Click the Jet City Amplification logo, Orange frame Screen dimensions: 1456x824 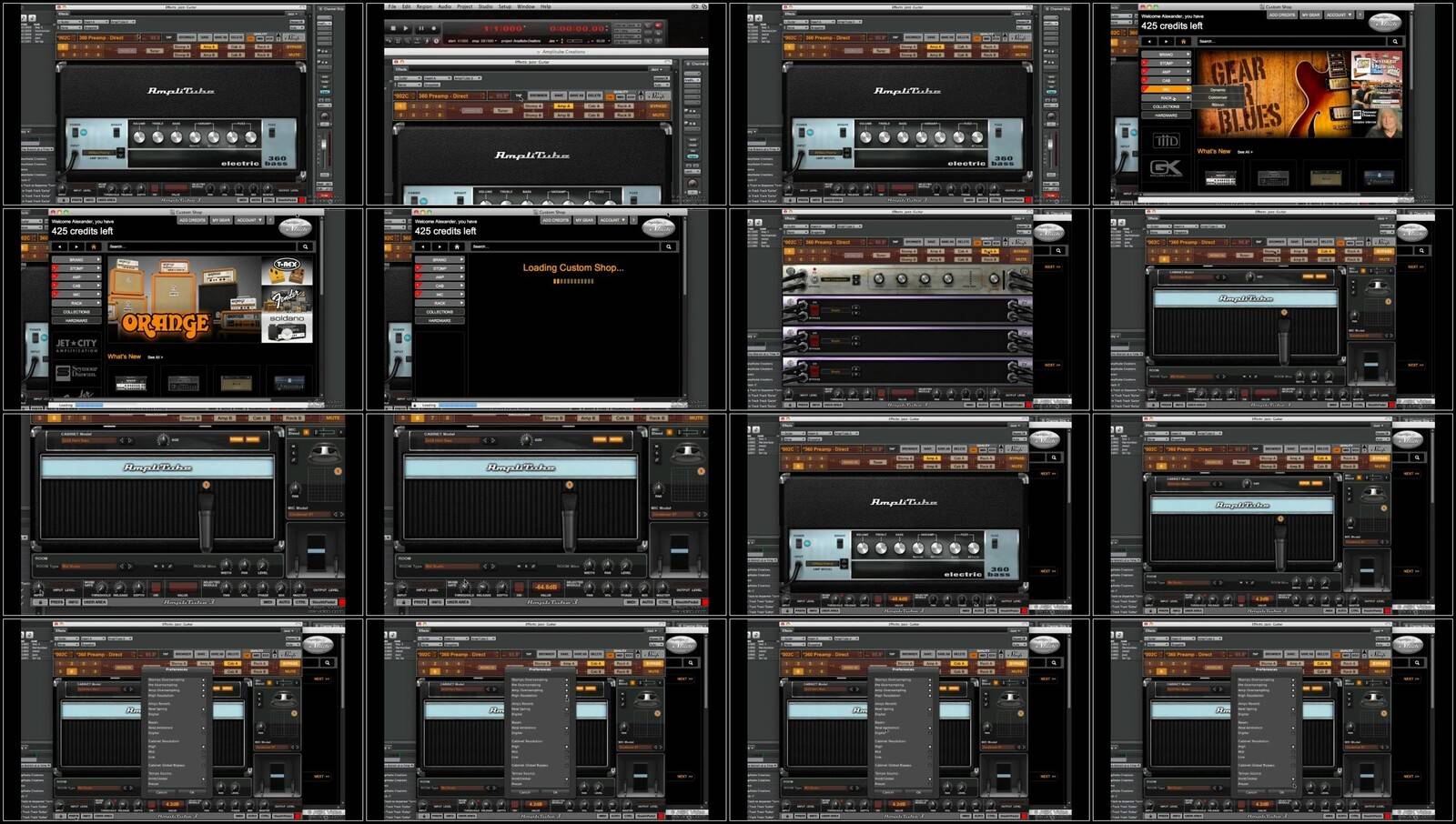[76, 346]
